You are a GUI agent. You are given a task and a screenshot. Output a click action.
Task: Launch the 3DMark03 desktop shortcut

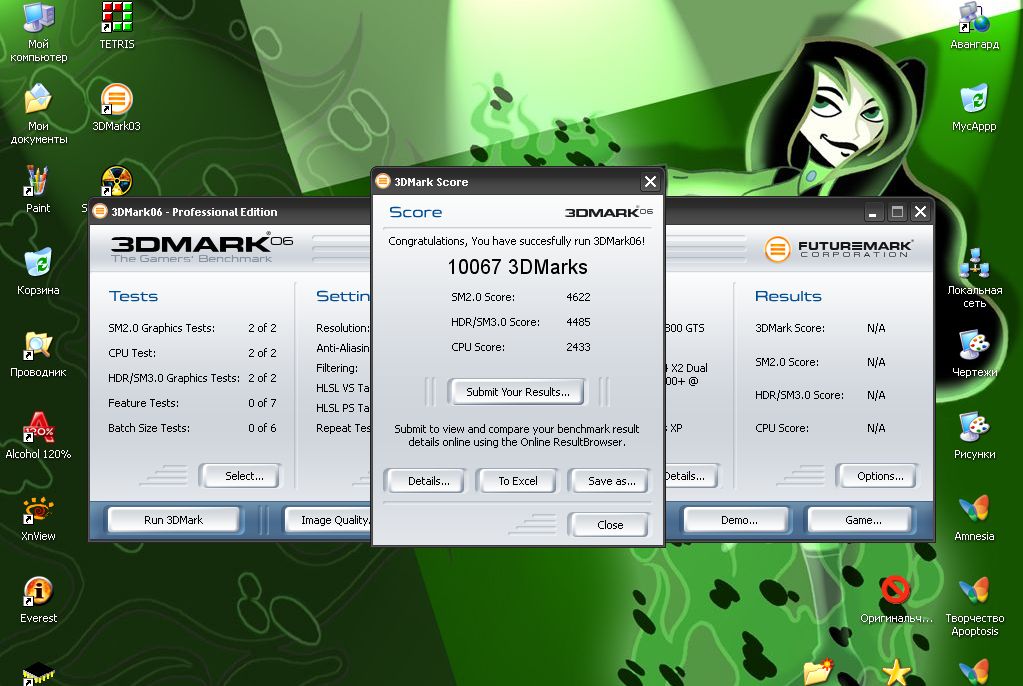click(117, 108)
